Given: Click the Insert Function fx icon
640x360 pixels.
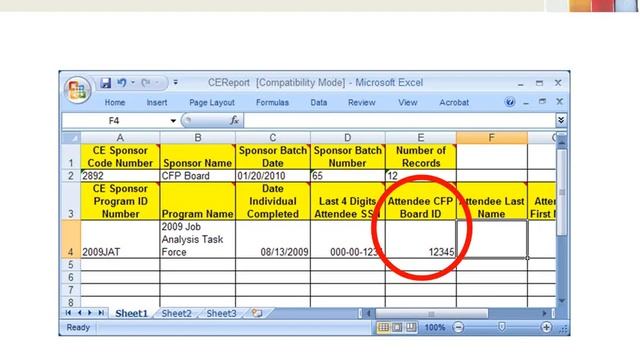Looking at the screenshot, I should pyautogui.click(x=234, y=120).
